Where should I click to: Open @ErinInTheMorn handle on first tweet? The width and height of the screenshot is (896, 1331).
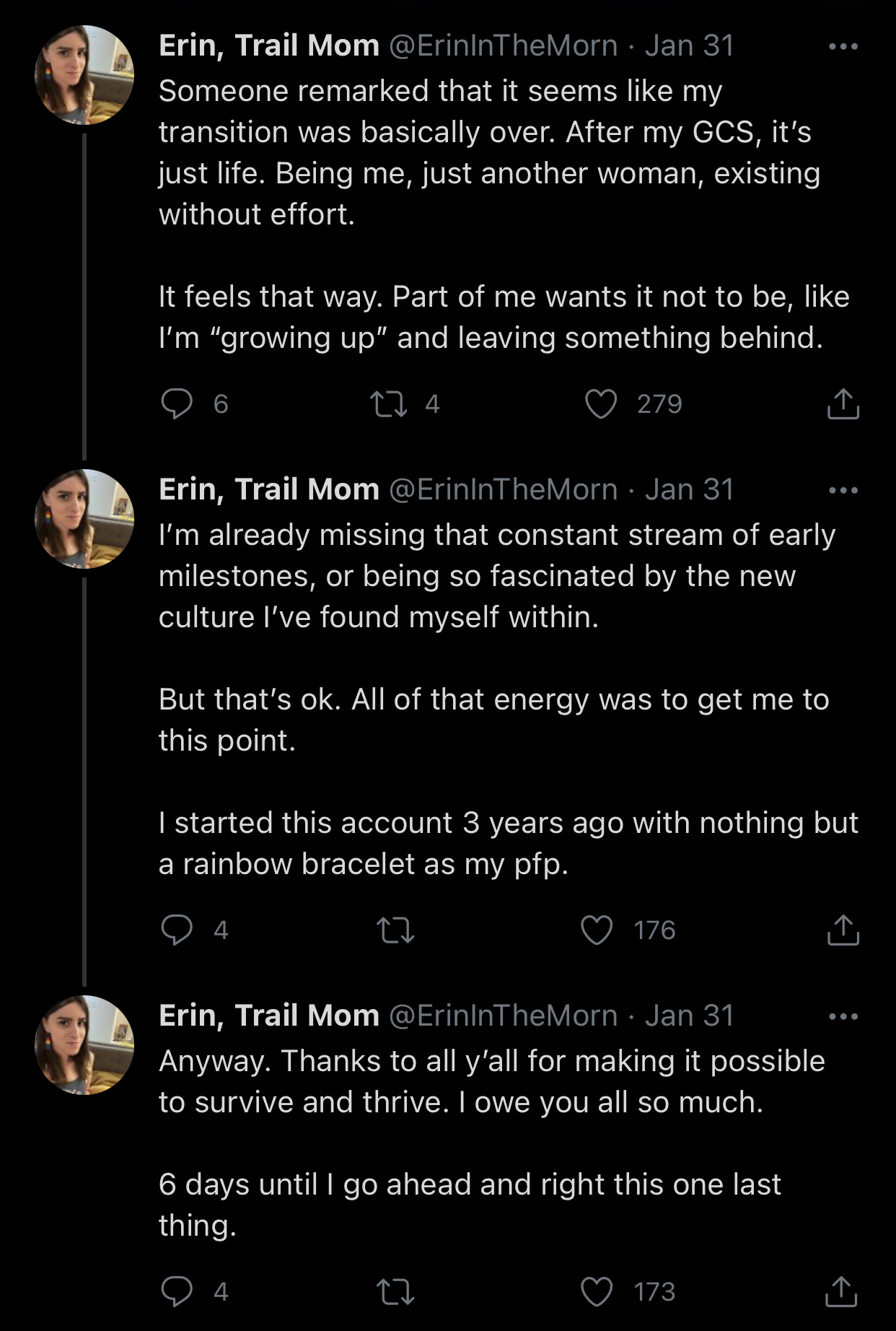point(504,46)
